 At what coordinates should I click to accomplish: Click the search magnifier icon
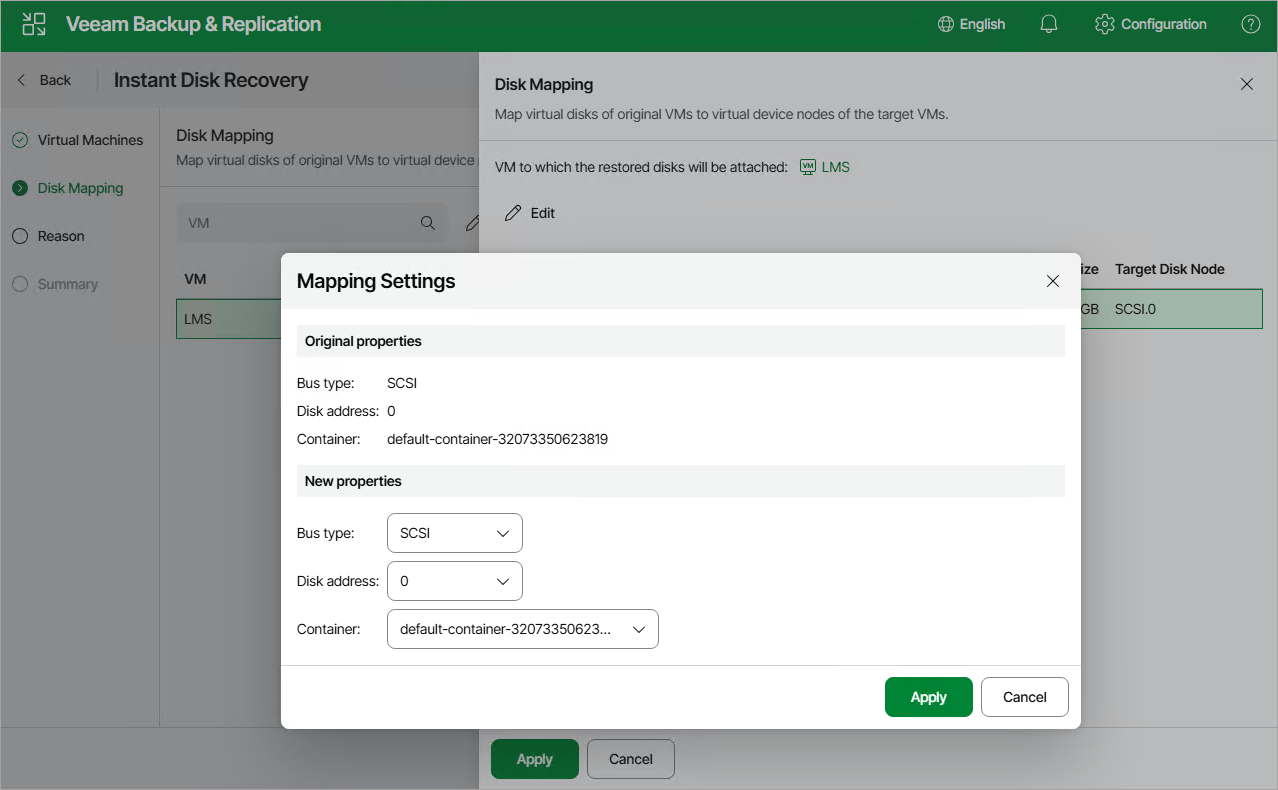point(428,223)
